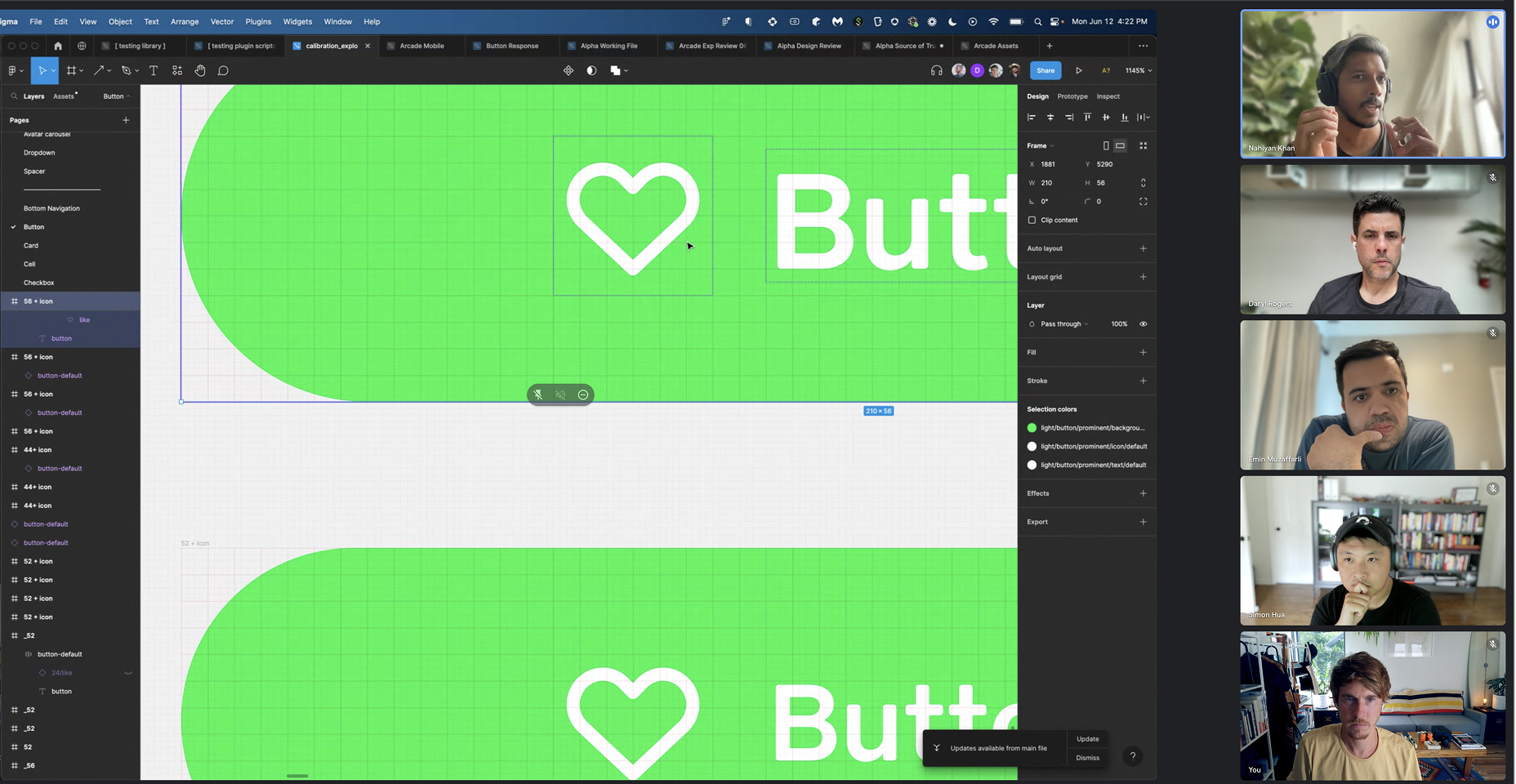The width and height of the screenshot is (1516, 784).
Task: Click the text/default white color swatch
Action: pos(1032,465)
